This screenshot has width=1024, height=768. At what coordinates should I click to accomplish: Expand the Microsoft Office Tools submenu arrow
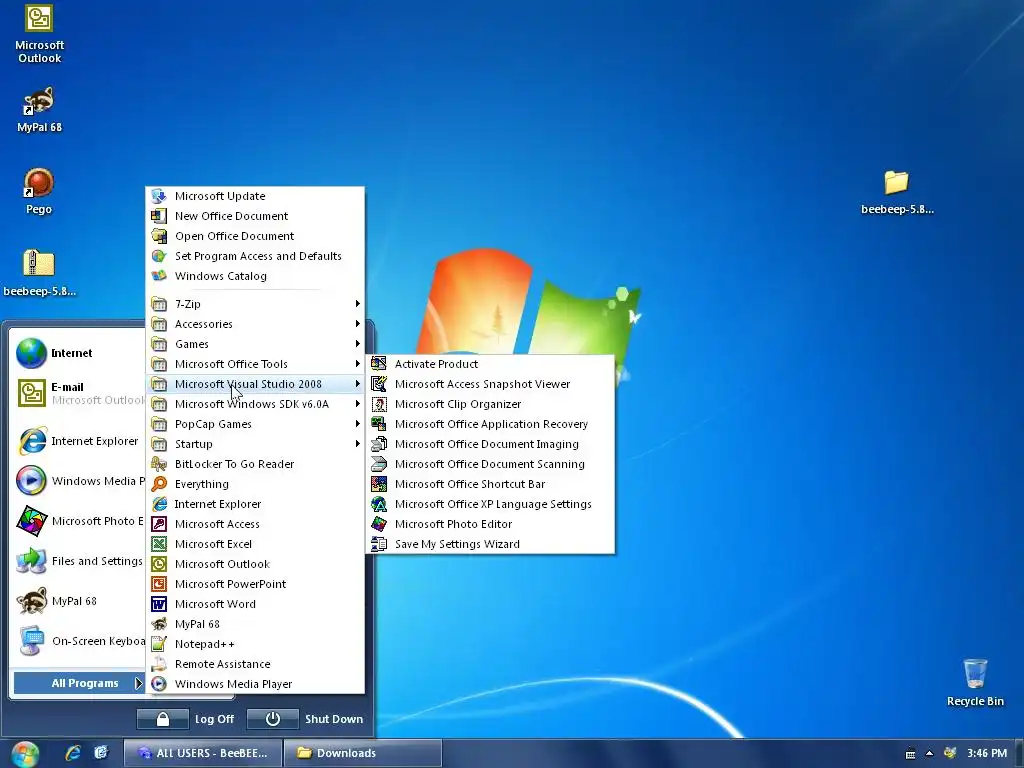click(x=357, y=364)
